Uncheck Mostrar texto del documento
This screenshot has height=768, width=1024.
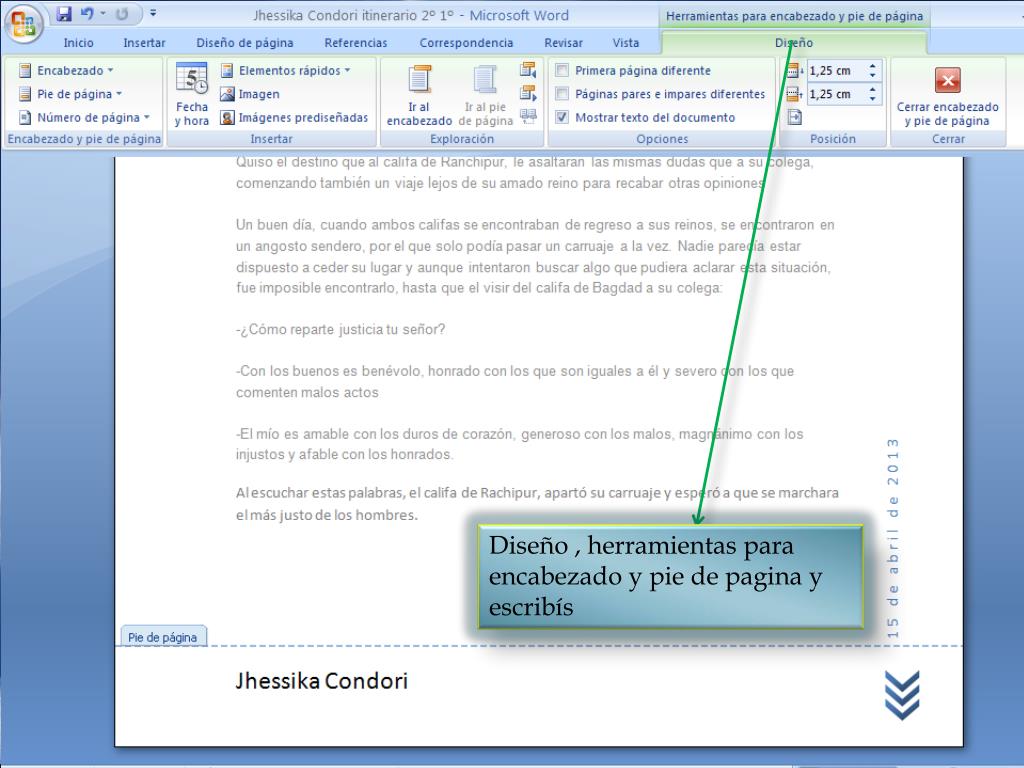point(645,118)
